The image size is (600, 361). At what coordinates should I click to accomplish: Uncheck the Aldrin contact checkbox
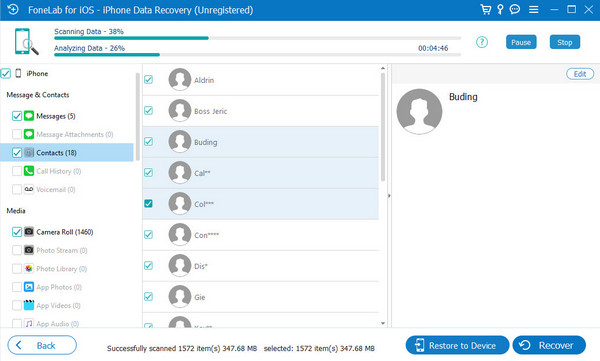(148, 80)
